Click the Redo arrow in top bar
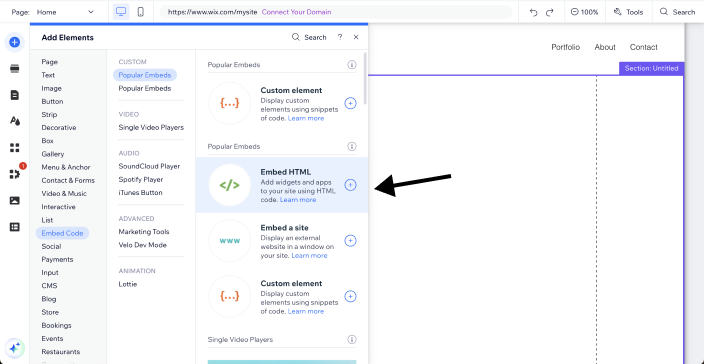The height and width of the screenshot is (364, 704). (x=550, y=13)
